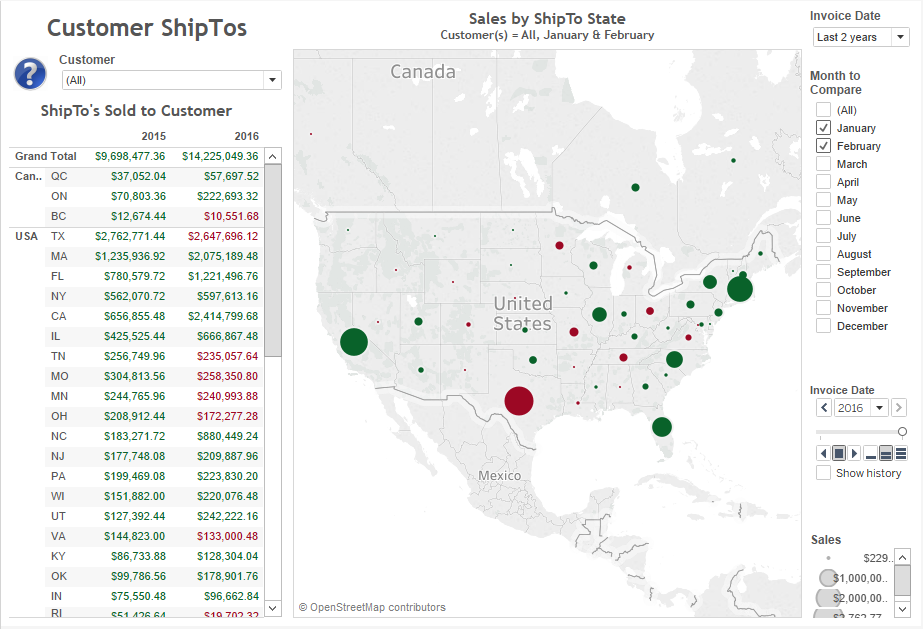Check the September checkbox
The width and height of the screenshot is (923, 629).
click(824, 272)
